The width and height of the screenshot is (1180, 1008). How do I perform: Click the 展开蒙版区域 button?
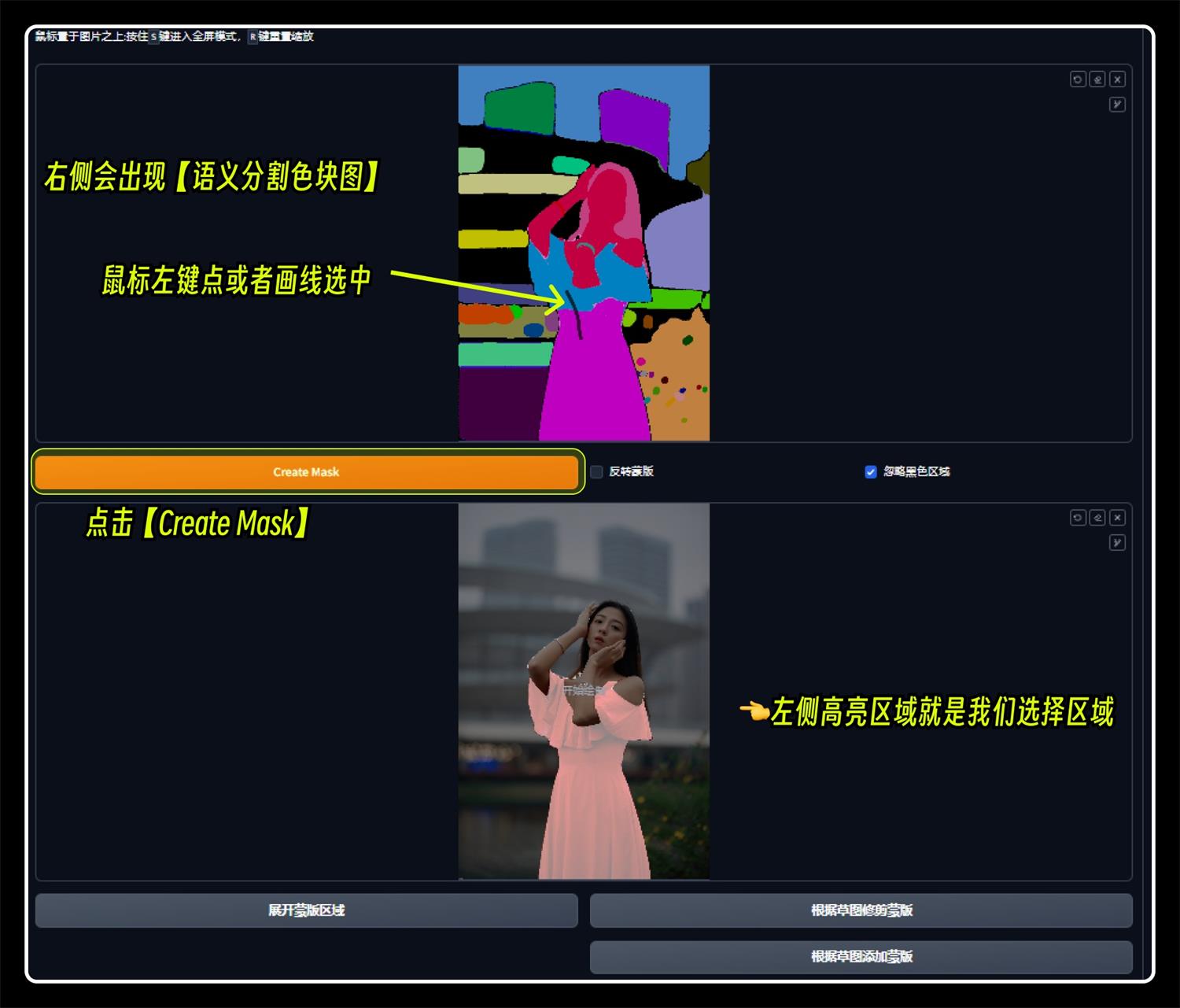point(307,910)
